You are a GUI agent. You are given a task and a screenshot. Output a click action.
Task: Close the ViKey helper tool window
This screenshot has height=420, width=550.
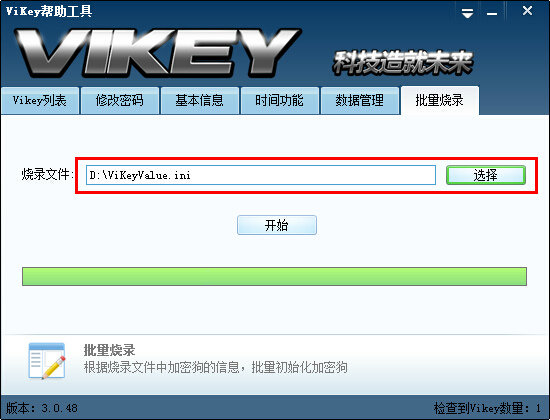click(527, 11)
